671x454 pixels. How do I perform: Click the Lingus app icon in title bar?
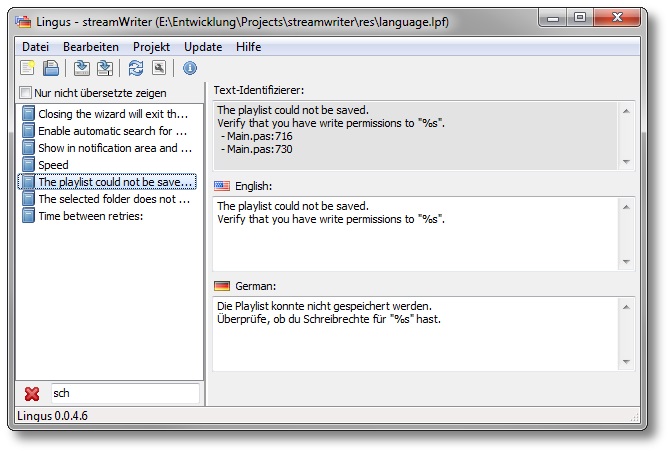[x=24, y=21]
